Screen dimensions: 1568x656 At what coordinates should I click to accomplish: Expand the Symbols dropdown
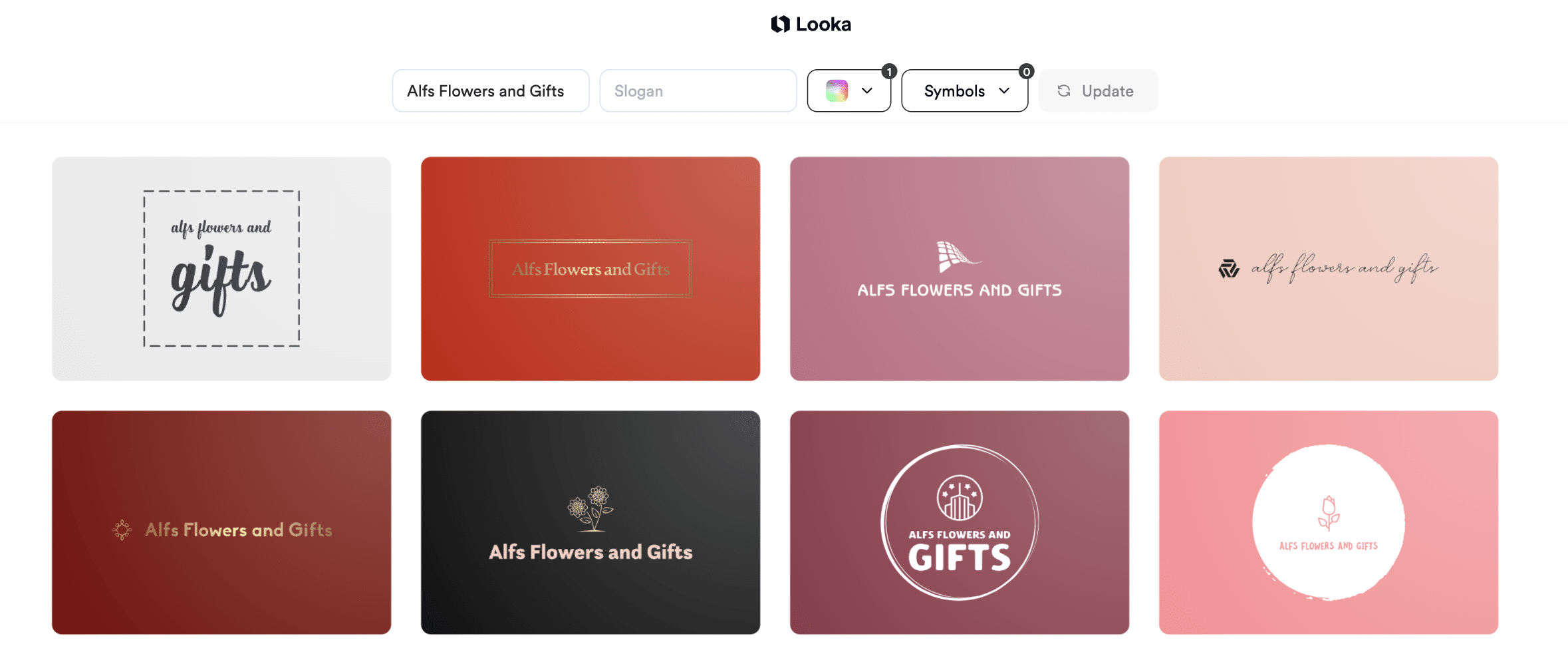pos(965,91)
